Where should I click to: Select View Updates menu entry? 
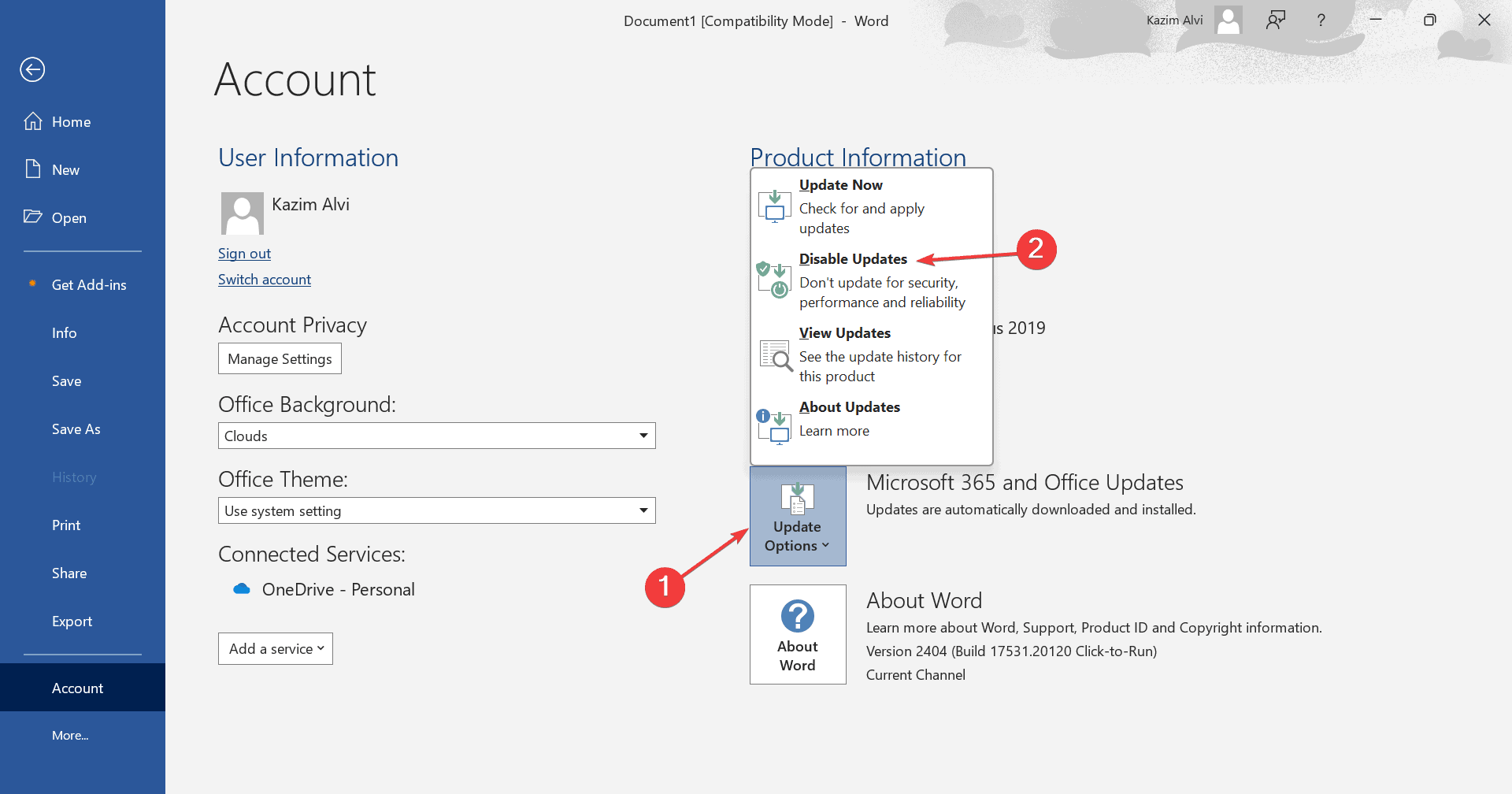[x=872, y=354]
